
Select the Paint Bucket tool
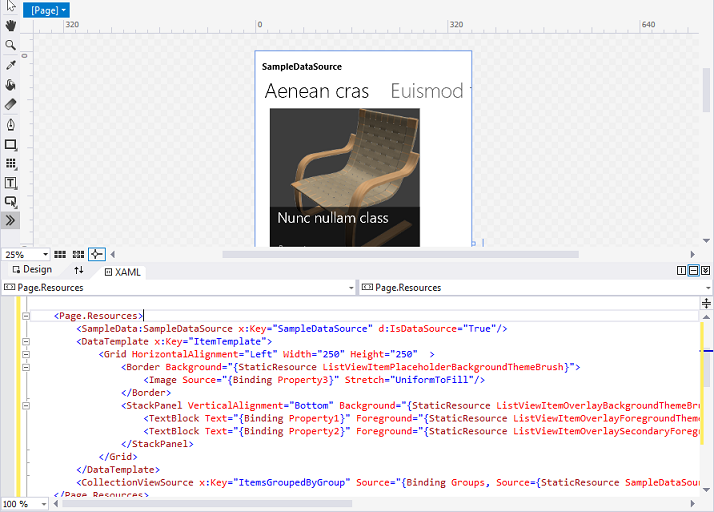10,85
